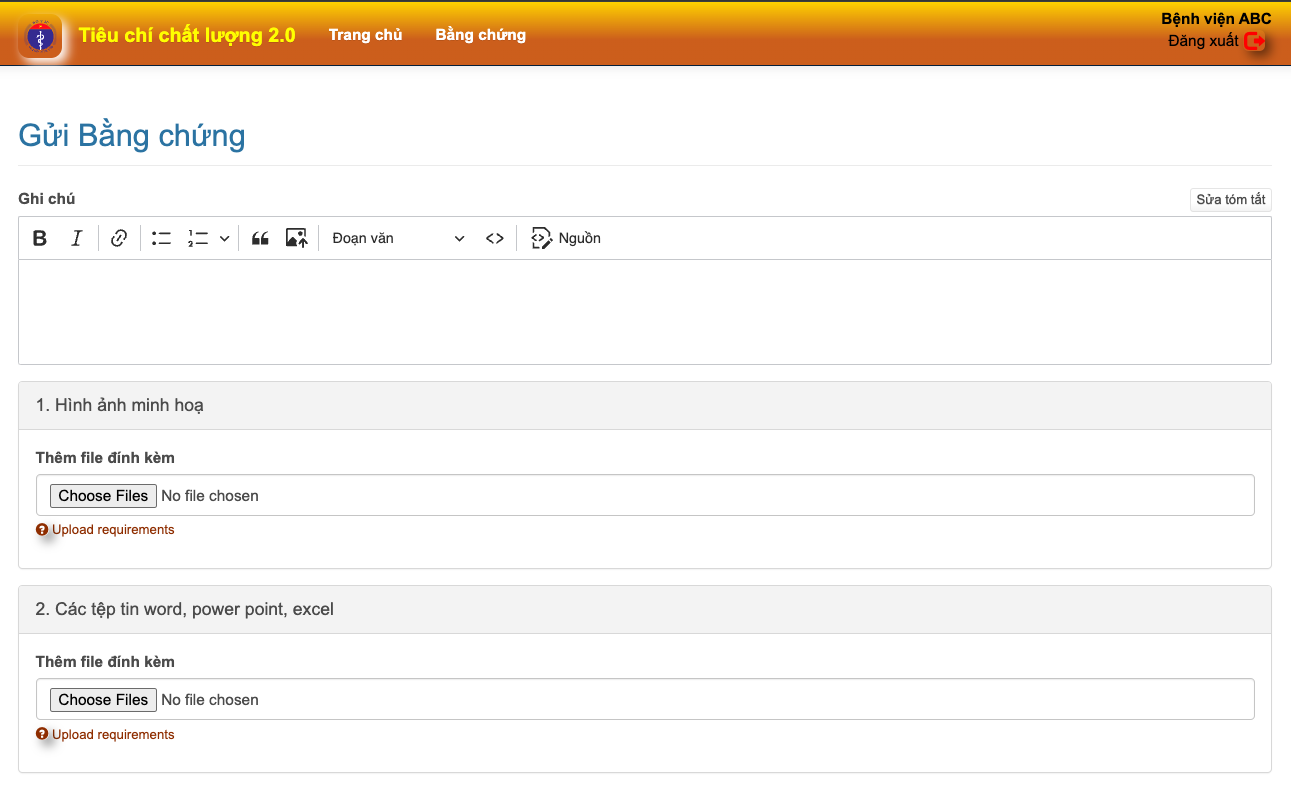Click the Ministry of Health logo icon
The image size is (1291, 787).
click(x=40, y=38)
